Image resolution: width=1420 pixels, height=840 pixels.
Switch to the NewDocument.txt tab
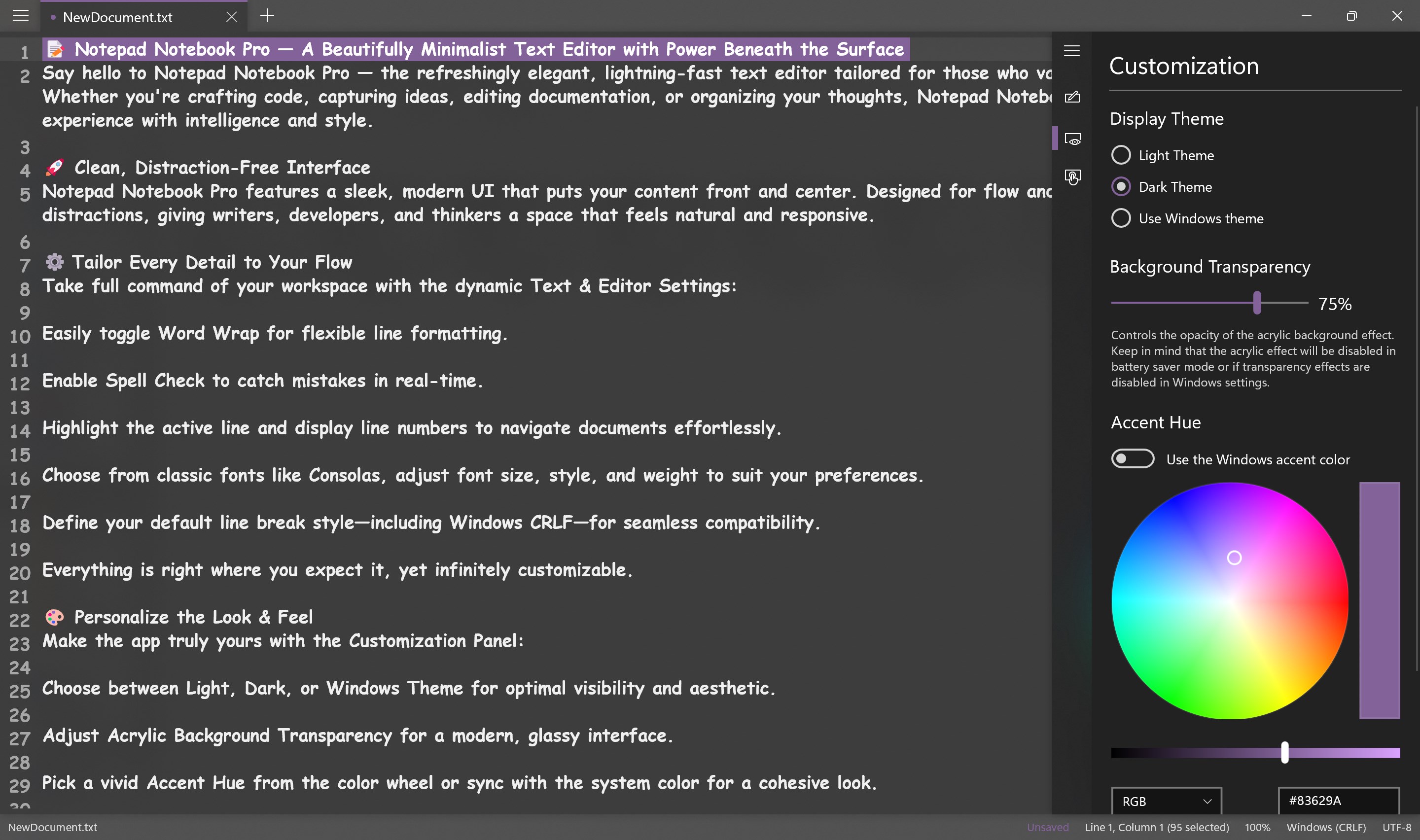point(118,18)
